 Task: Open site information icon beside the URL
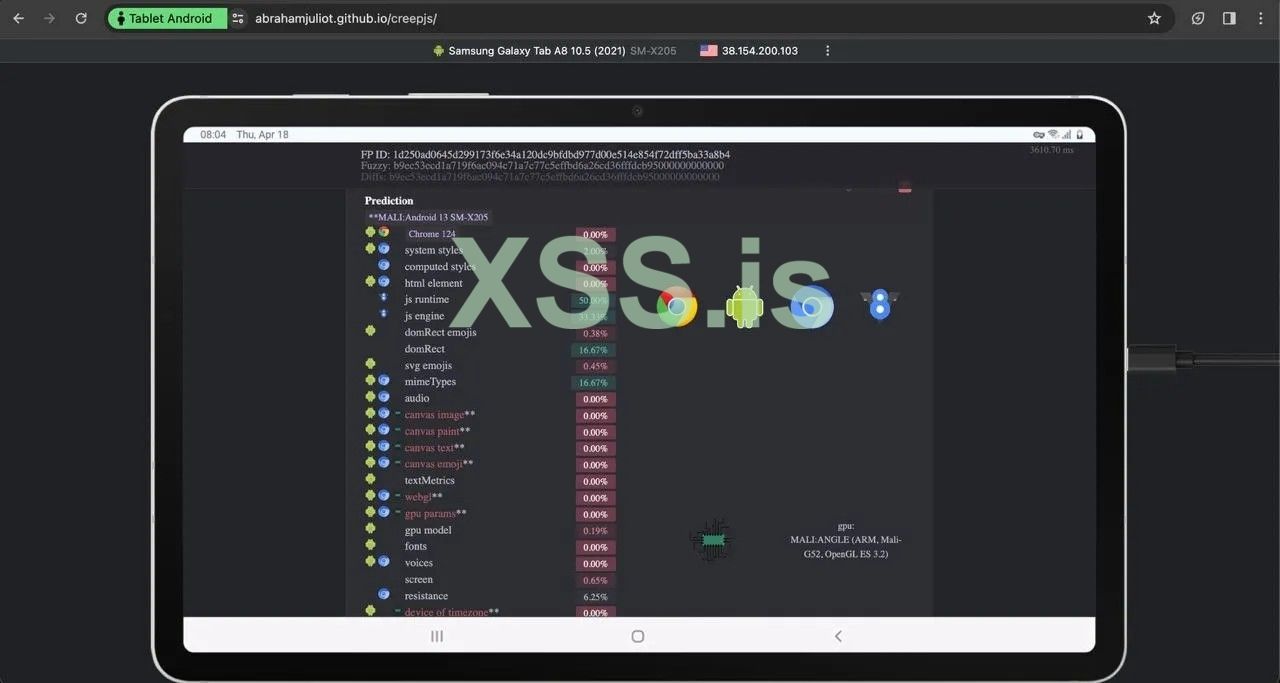coord(237,18)
